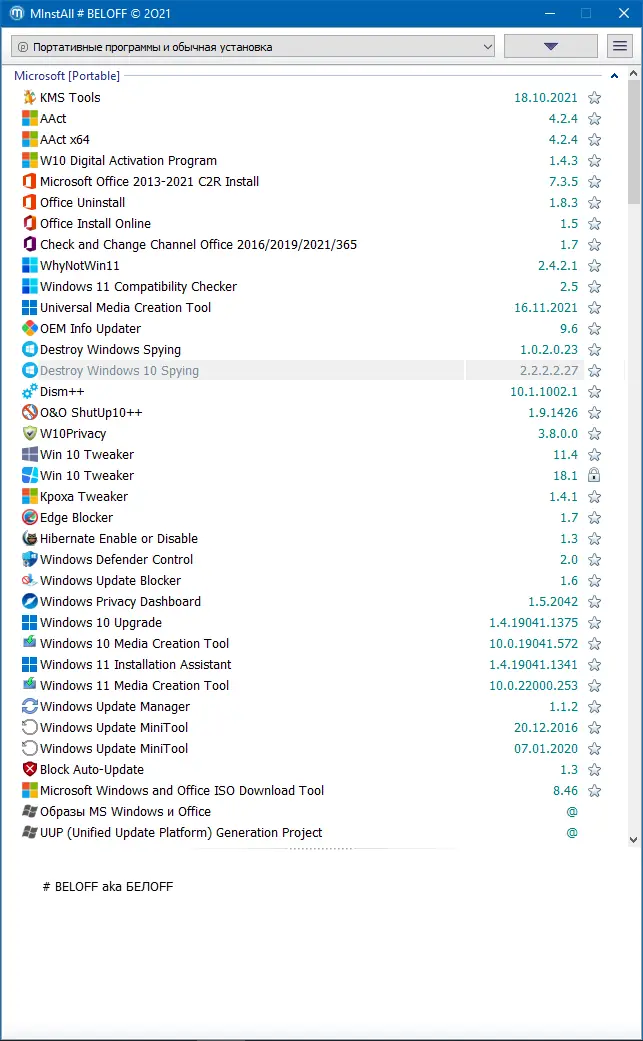This screenshot has width=643, height=1041.
Task: Toggle the star next to Dism++
Action: pyautogui.click(x=595, y=392)
